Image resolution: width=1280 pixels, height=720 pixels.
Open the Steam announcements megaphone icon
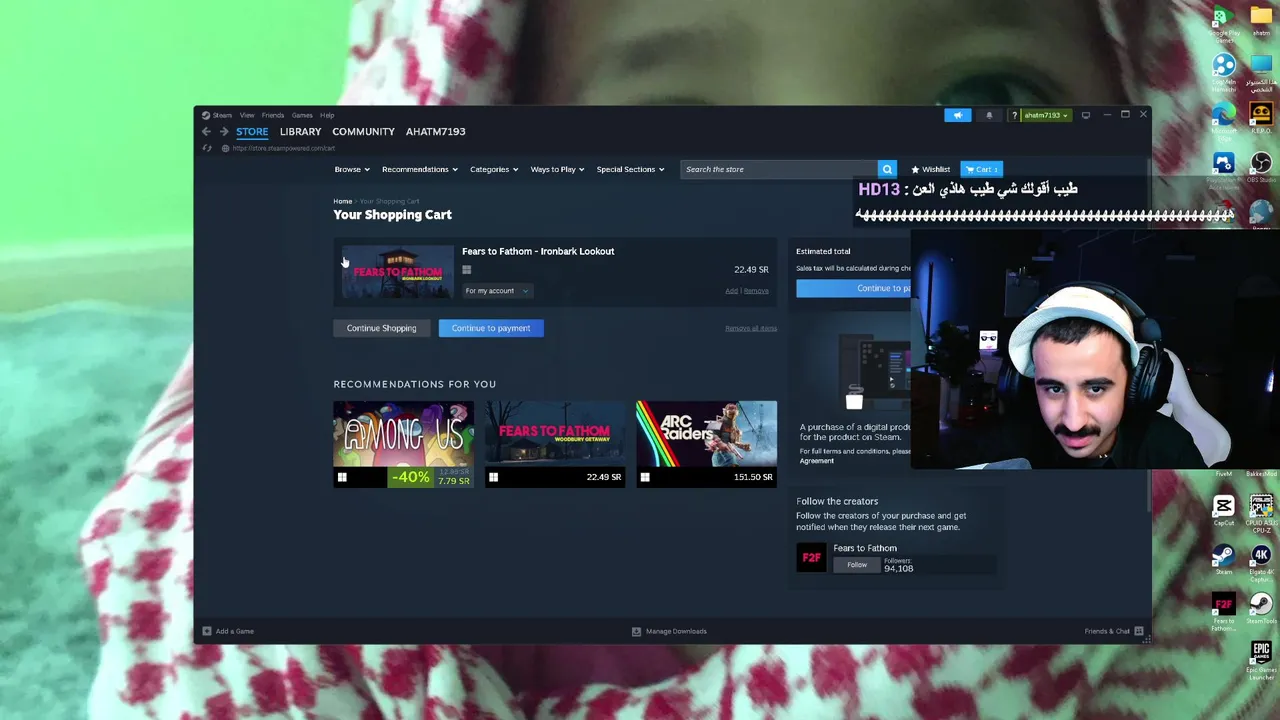tap(957, 115)
